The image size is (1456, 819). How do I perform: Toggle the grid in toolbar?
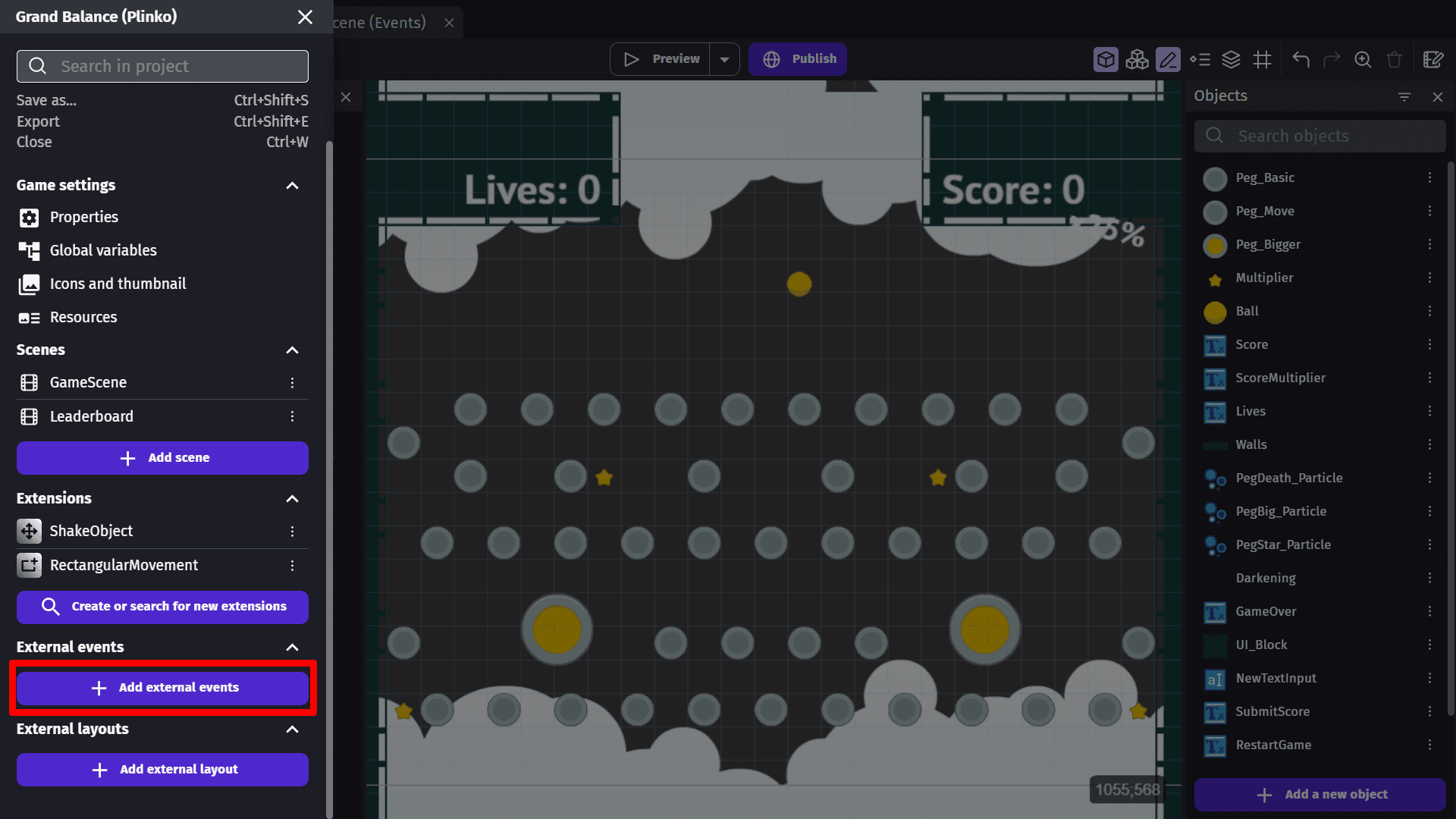(1262, 59)
